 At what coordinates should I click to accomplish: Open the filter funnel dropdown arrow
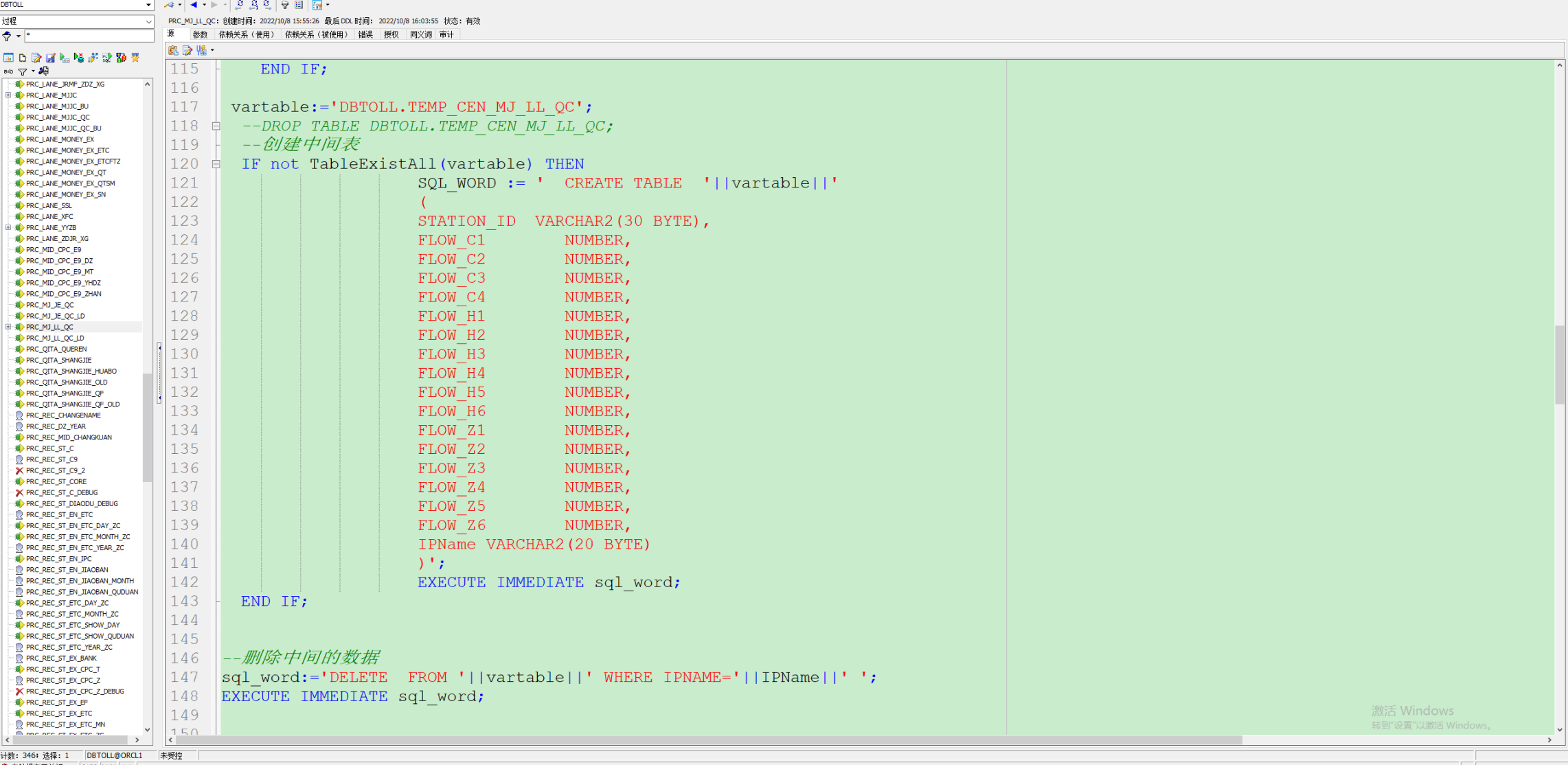point(18,36)
